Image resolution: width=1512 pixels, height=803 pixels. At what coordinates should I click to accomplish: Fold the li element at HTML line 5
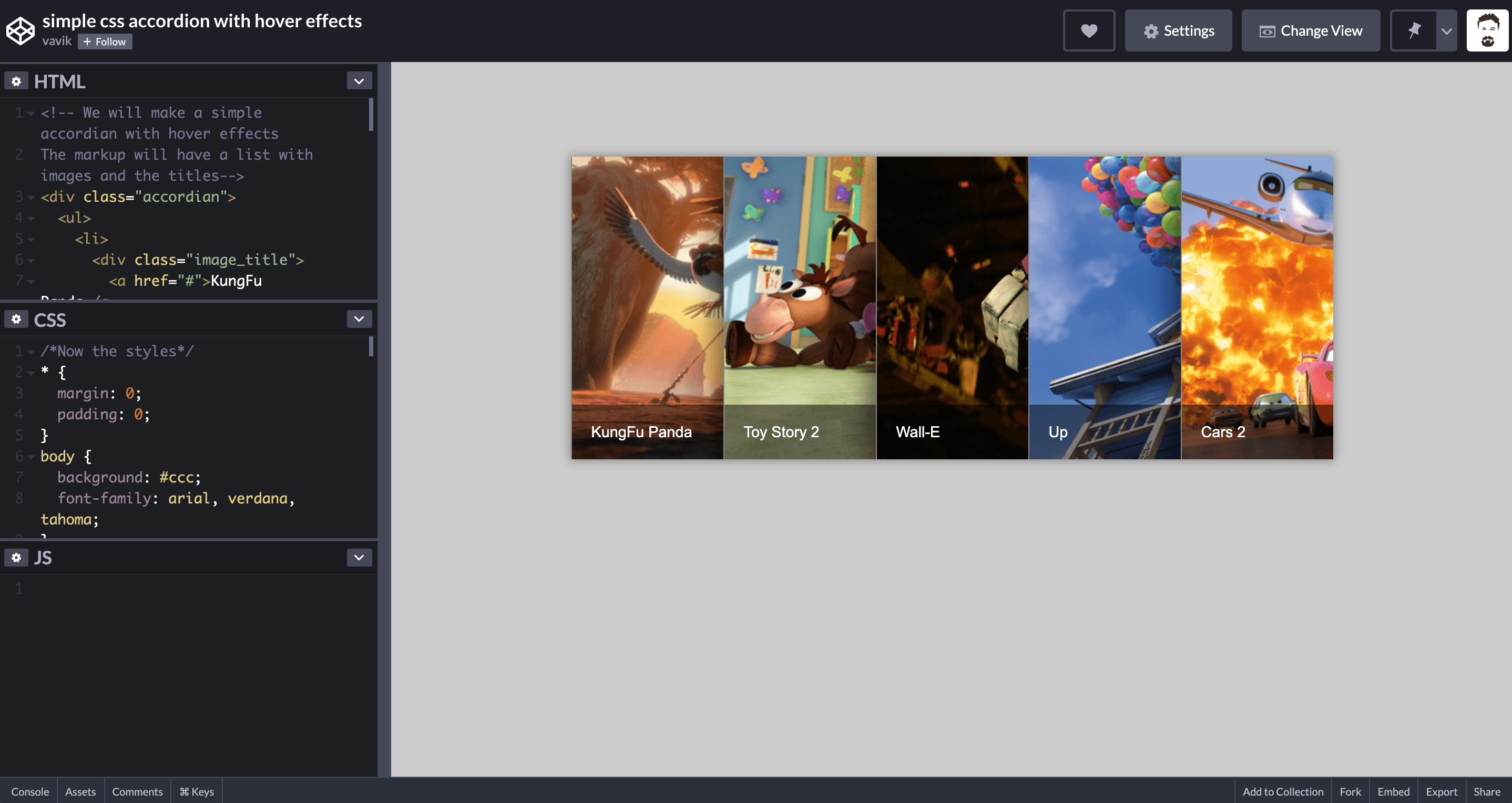(31, 239)
